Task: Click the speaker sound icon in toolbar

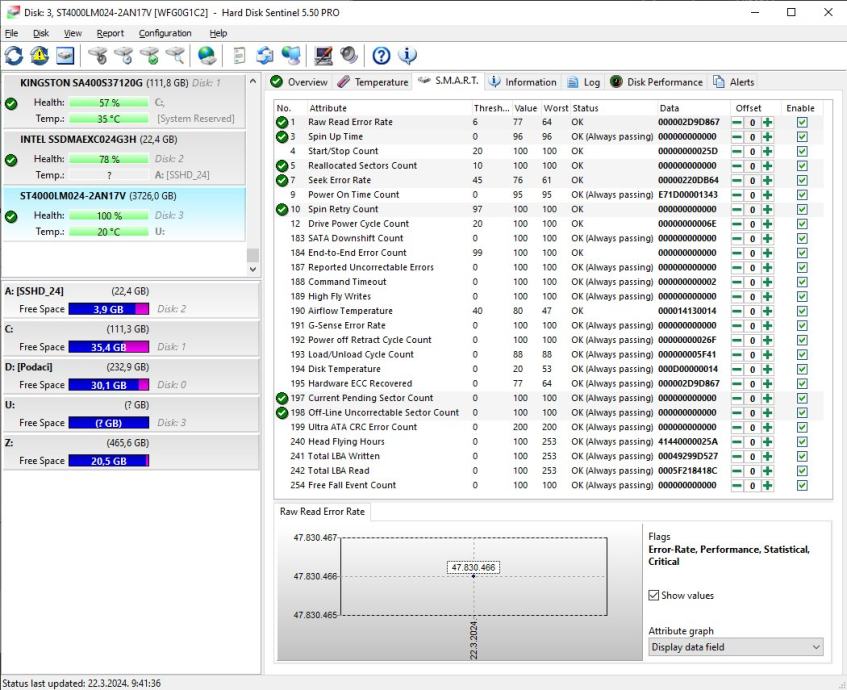Action: [349, 56]
